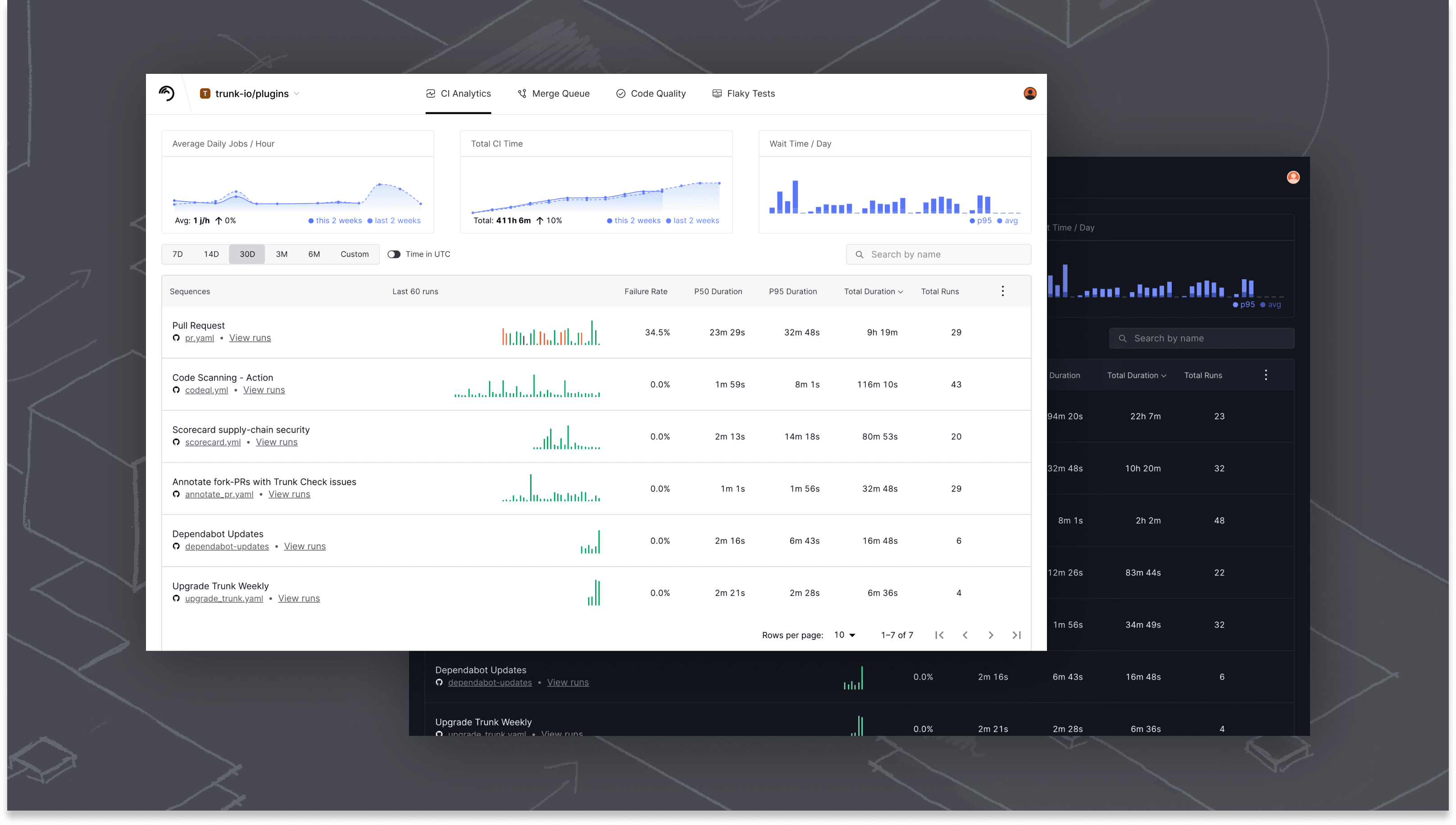Select the 6M time range
Viewport: 1456px width, 825px height.
[x=314, y=254]
